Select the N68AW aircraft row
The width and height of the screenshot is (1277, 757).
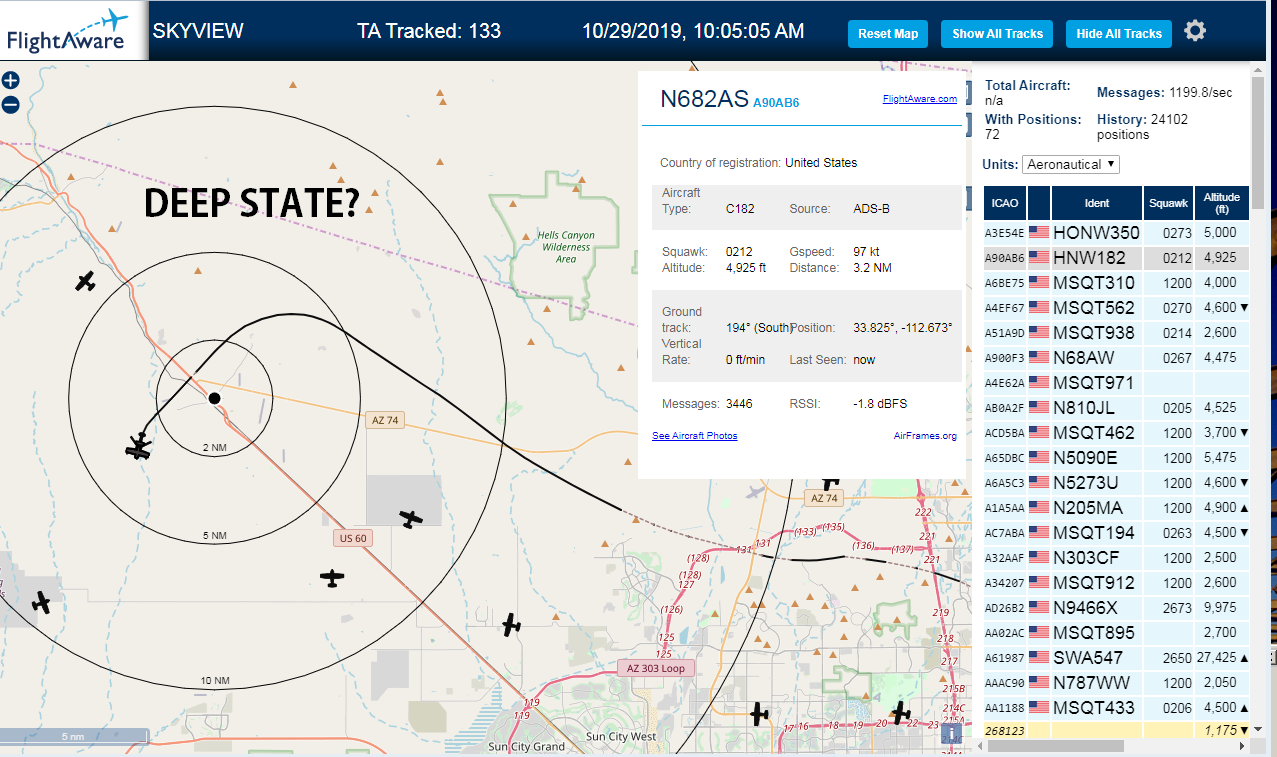(x=1117, y=358)
